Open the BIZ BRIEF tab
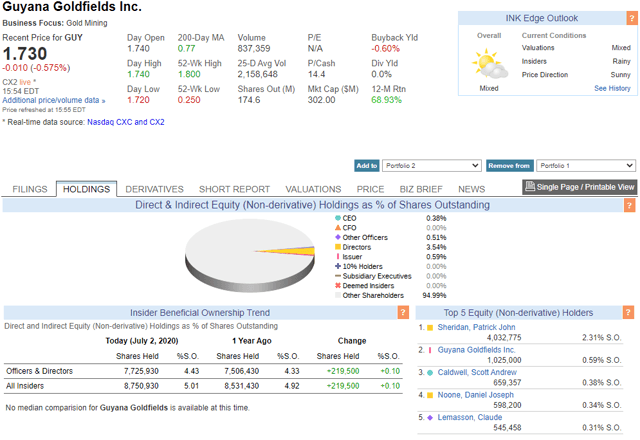Viewport: 640px width, 440px height. pyautogui.click(x=421, y=189)
